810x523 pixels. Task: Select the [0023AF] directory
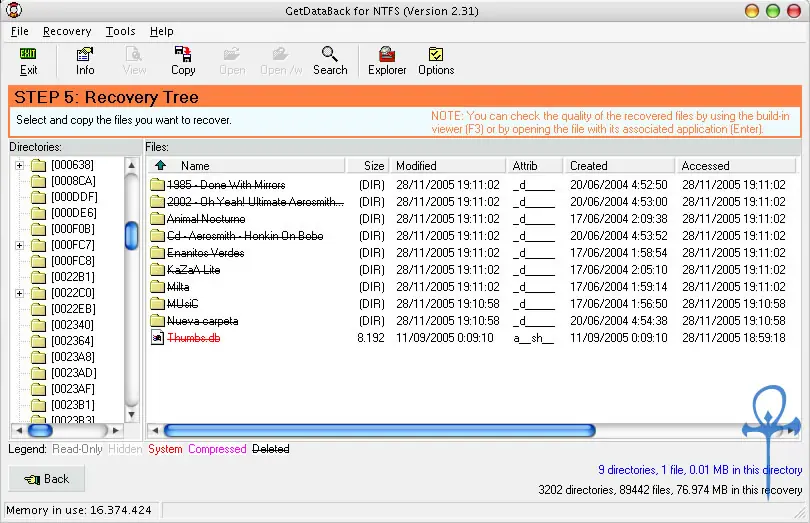click(x=73, y=389)
